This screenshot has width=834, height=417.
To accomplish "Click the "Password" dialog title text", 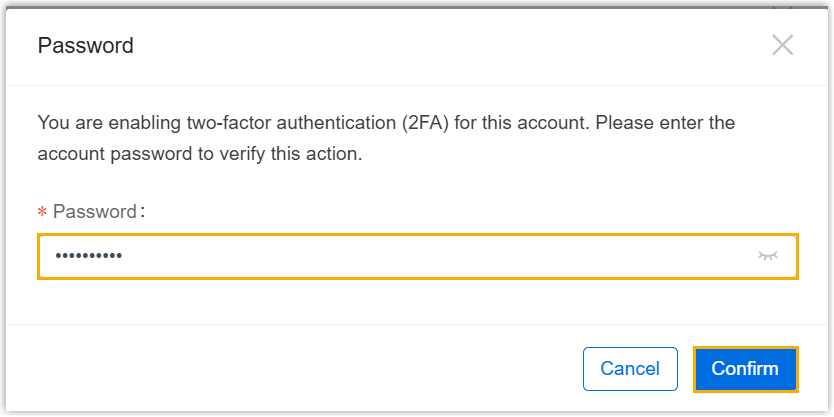I will pos(85,45).
